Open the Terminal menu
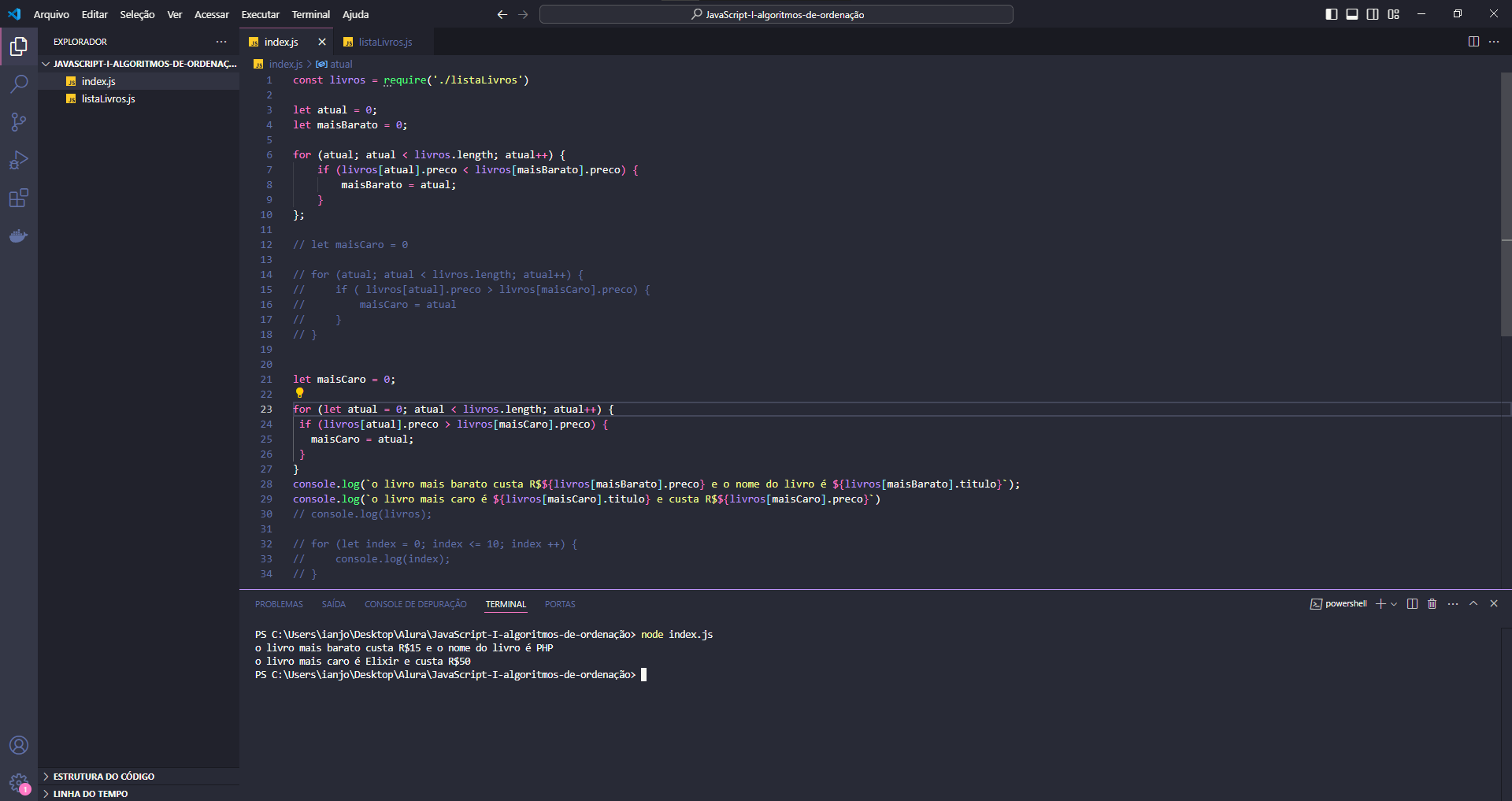The width and height of the screenshot is (1512, 801). click(311, 14)
